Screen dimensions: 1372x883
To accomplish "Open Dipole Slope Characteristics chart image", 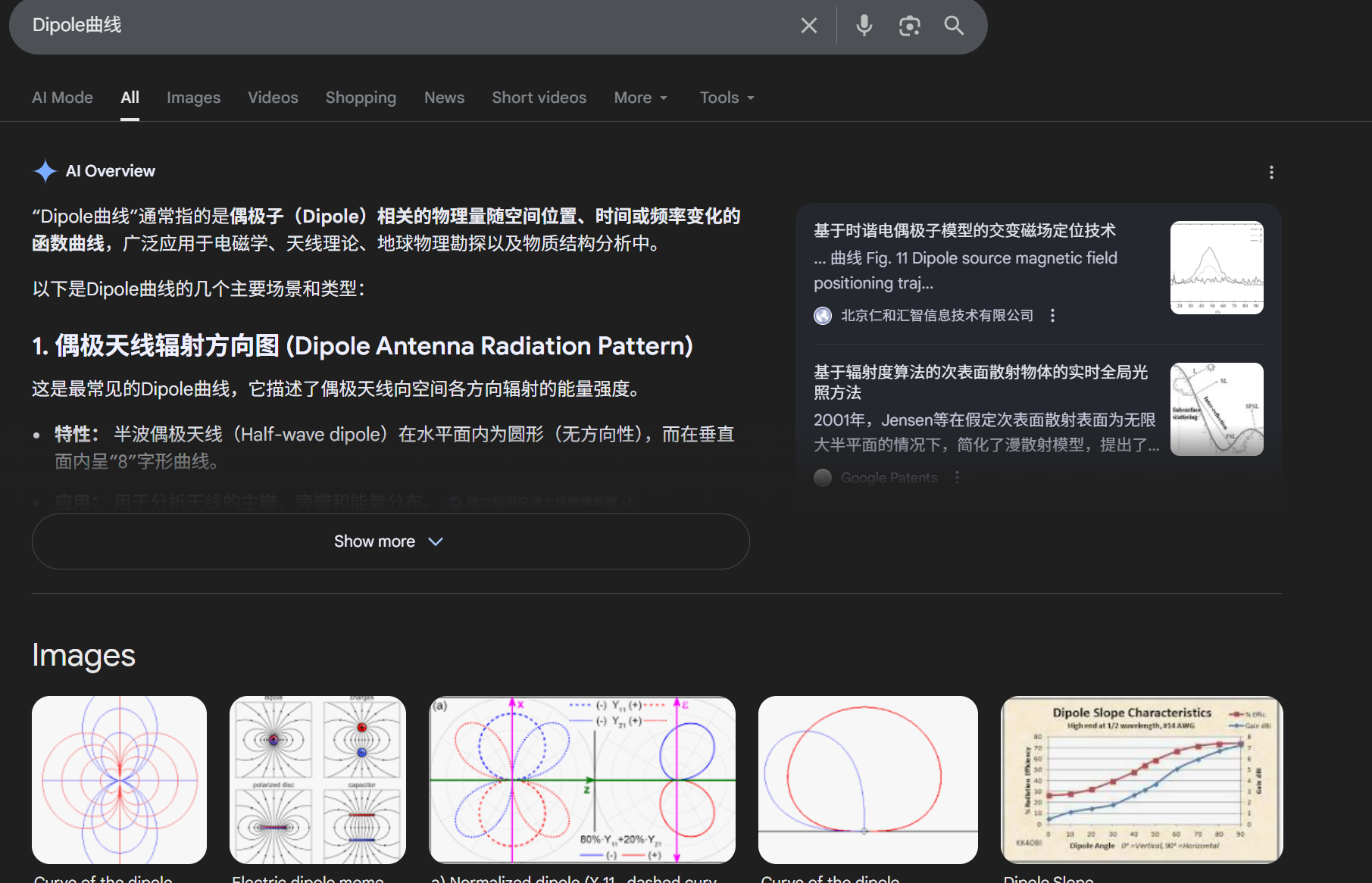I will (1142, 779).
